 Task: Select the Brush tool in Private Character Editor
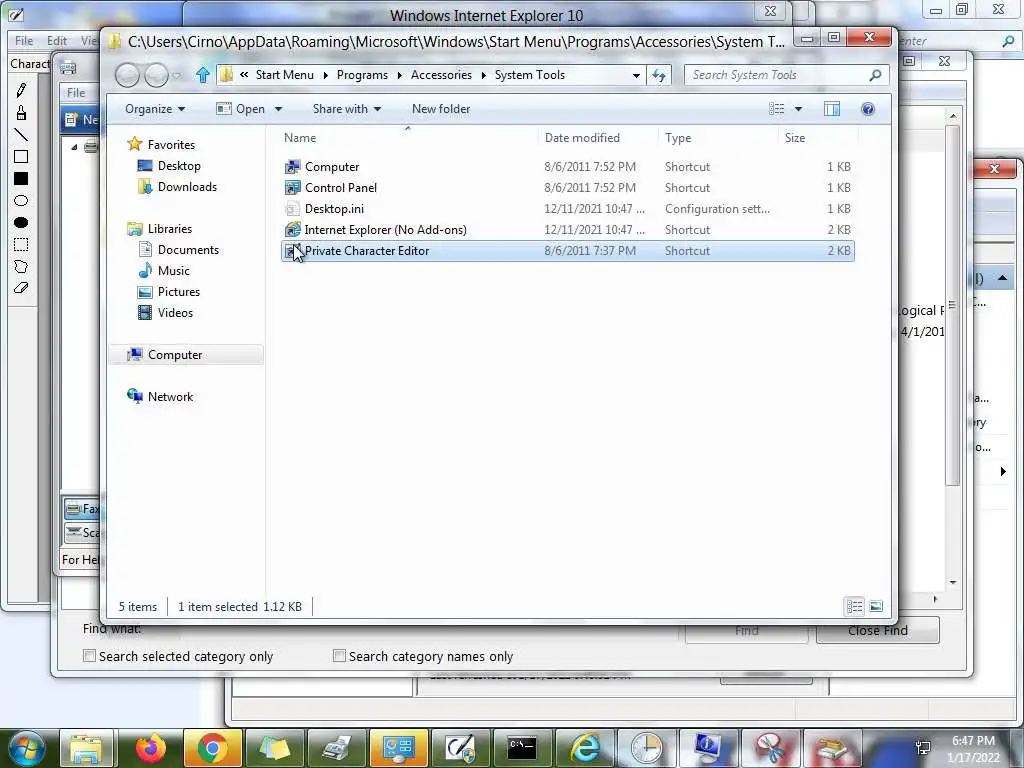[21, 113]
